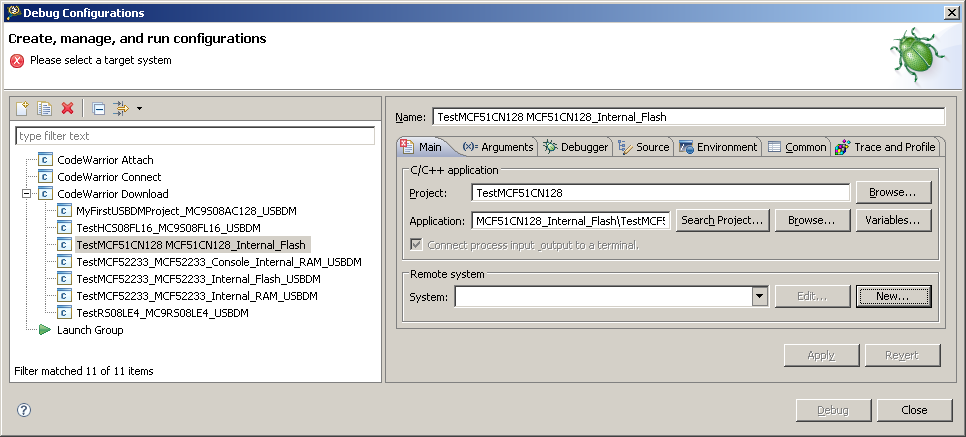Select TestHCS08FL16_MC9S08FL16_USBDM configuration
The width and height of the screenshot is (966, 437).
[168, 227]
